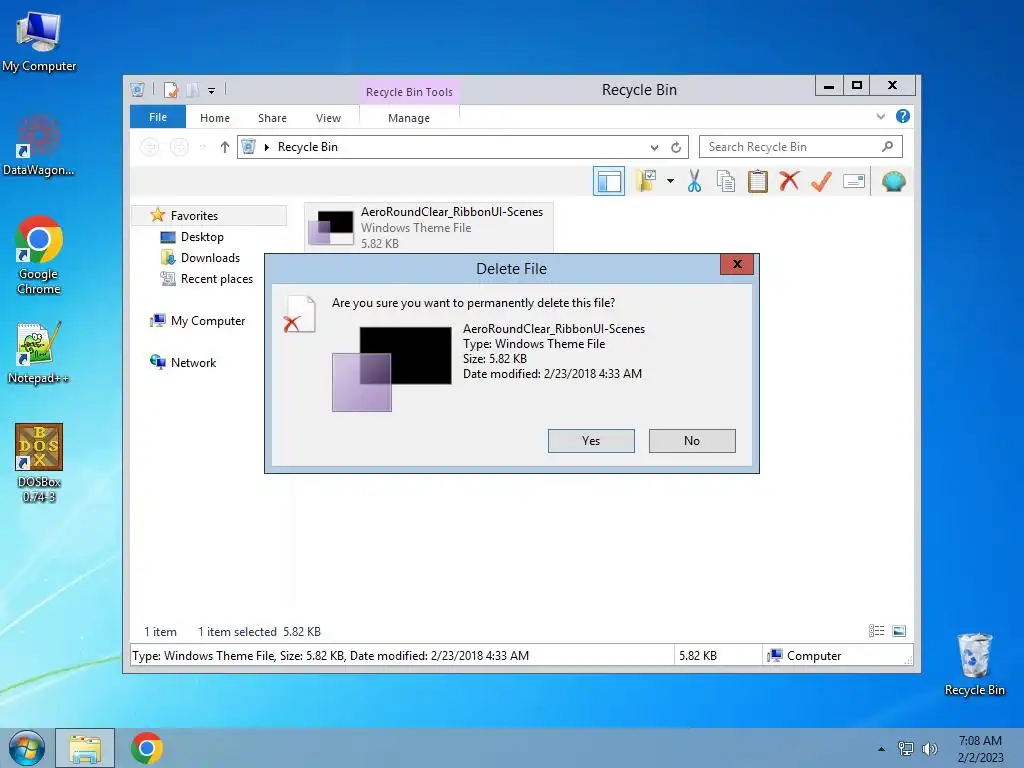Click the Recycle Bin icon in address bar
Image resolution: width=1024 pixels, height=768 pixels.
click(249, 147)
